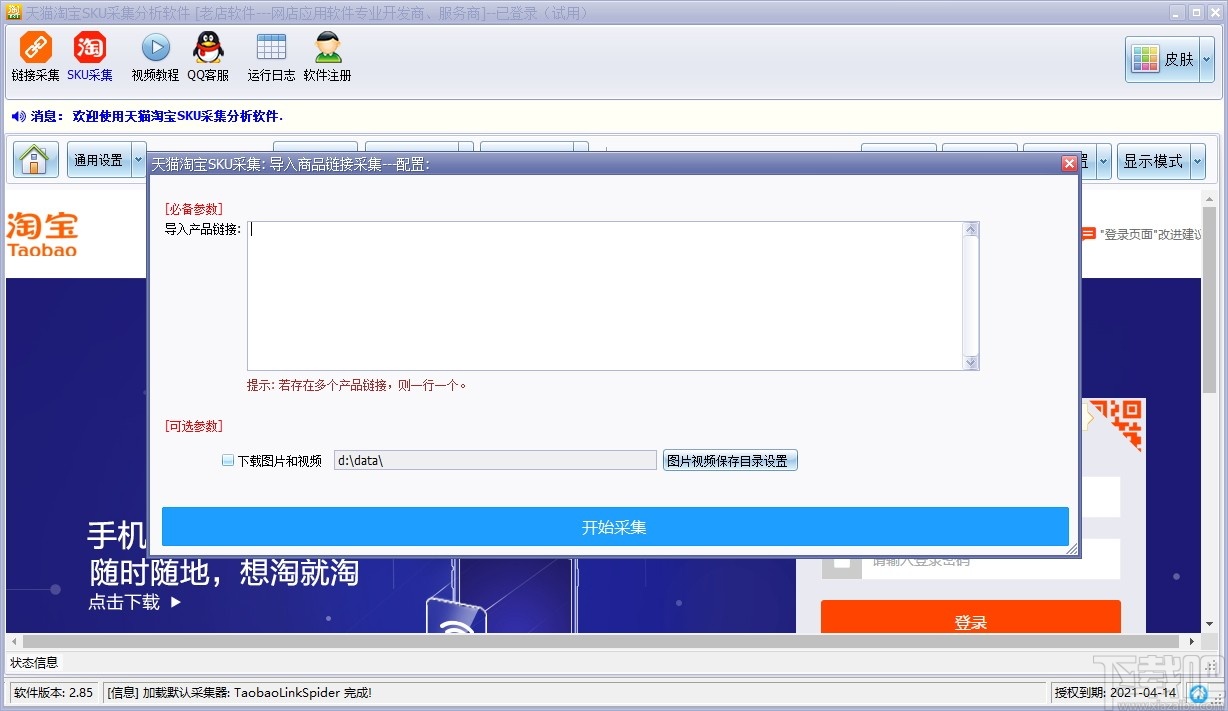
Task: Click the network status icon in bottom-right corner
Action: click(x=1199, y=692)
